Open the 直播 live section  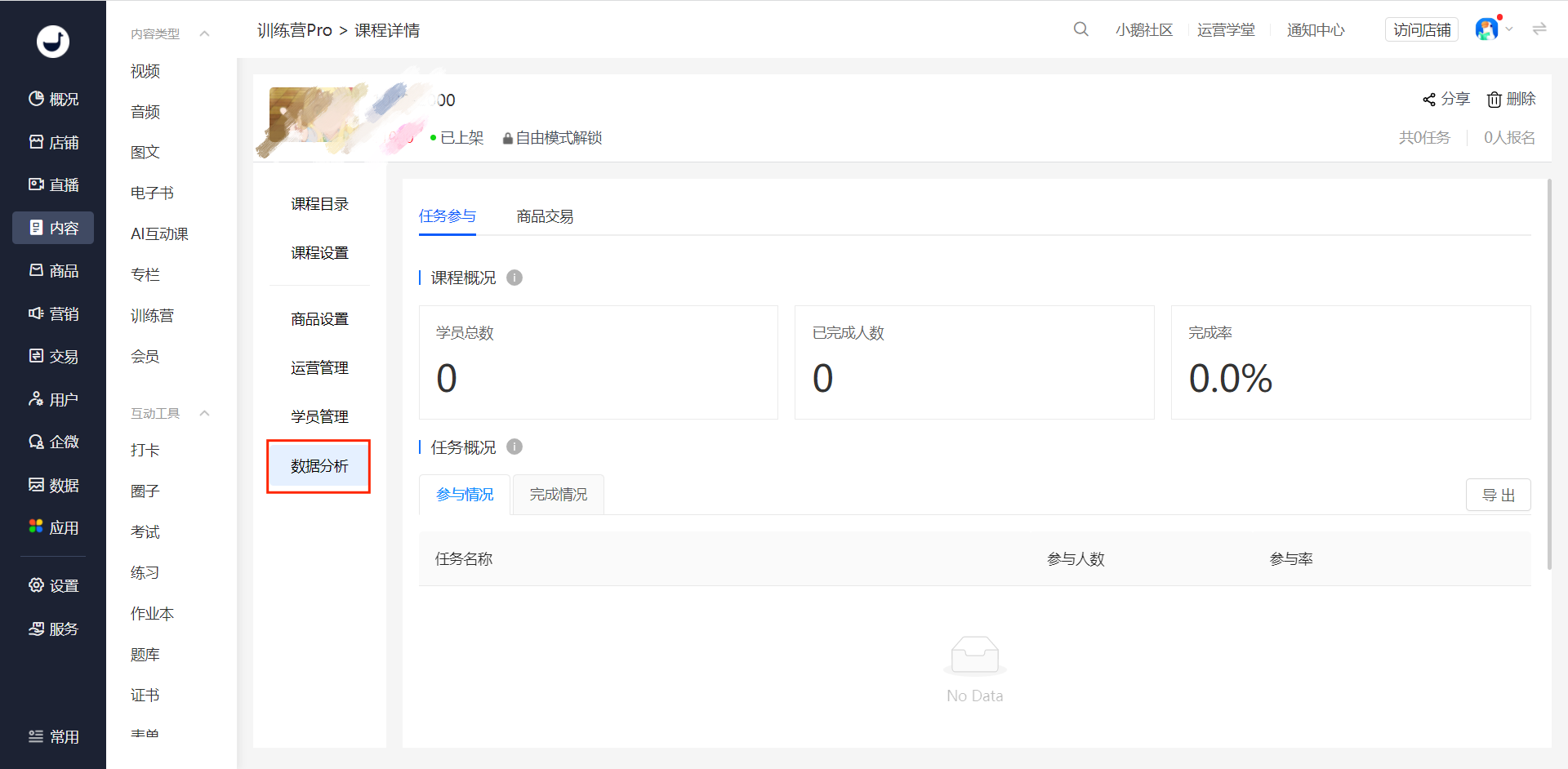(x=53, y=184)
